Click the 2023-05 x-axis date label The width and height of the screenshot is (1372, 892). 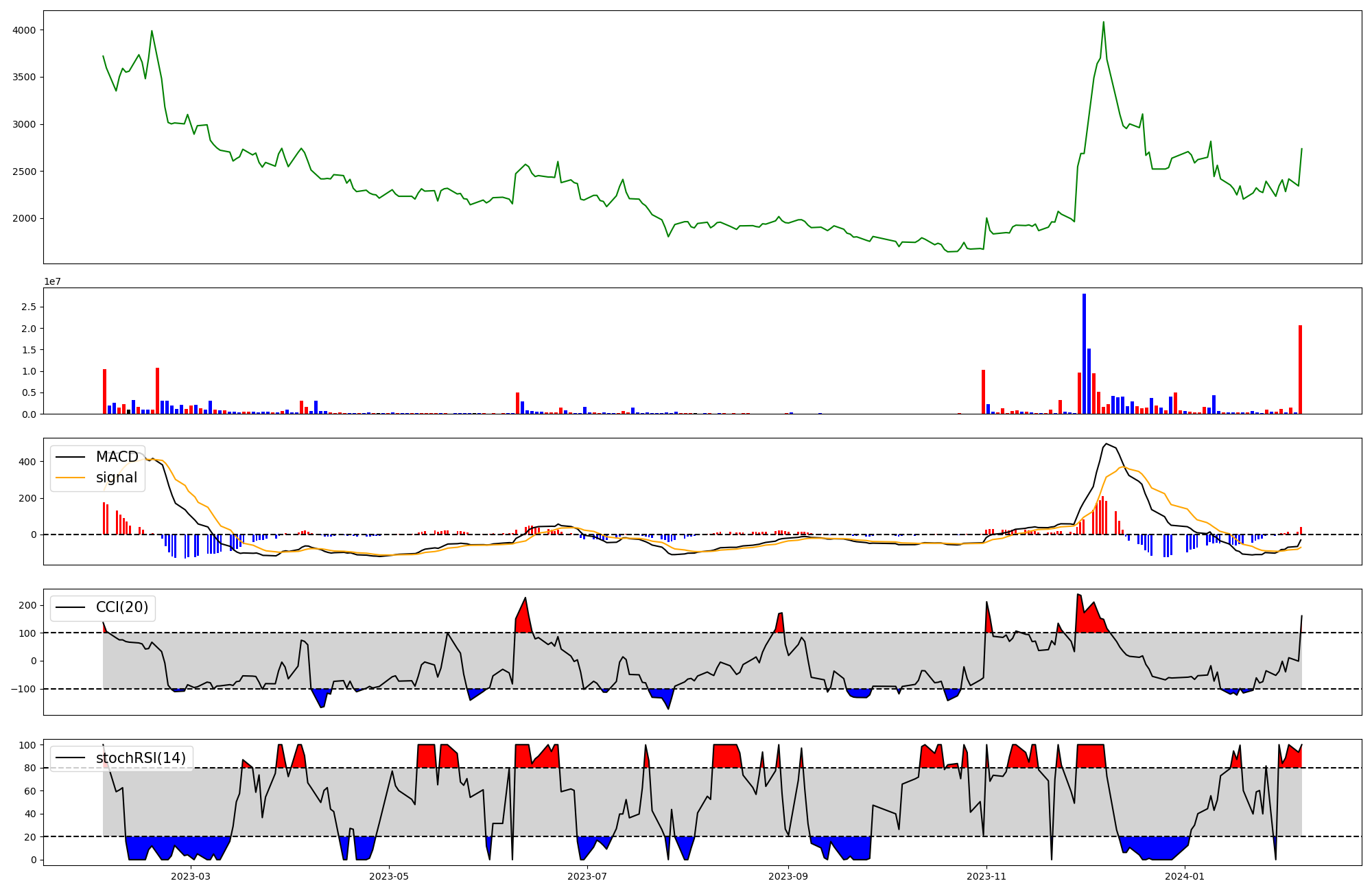(x=390, y=876)
